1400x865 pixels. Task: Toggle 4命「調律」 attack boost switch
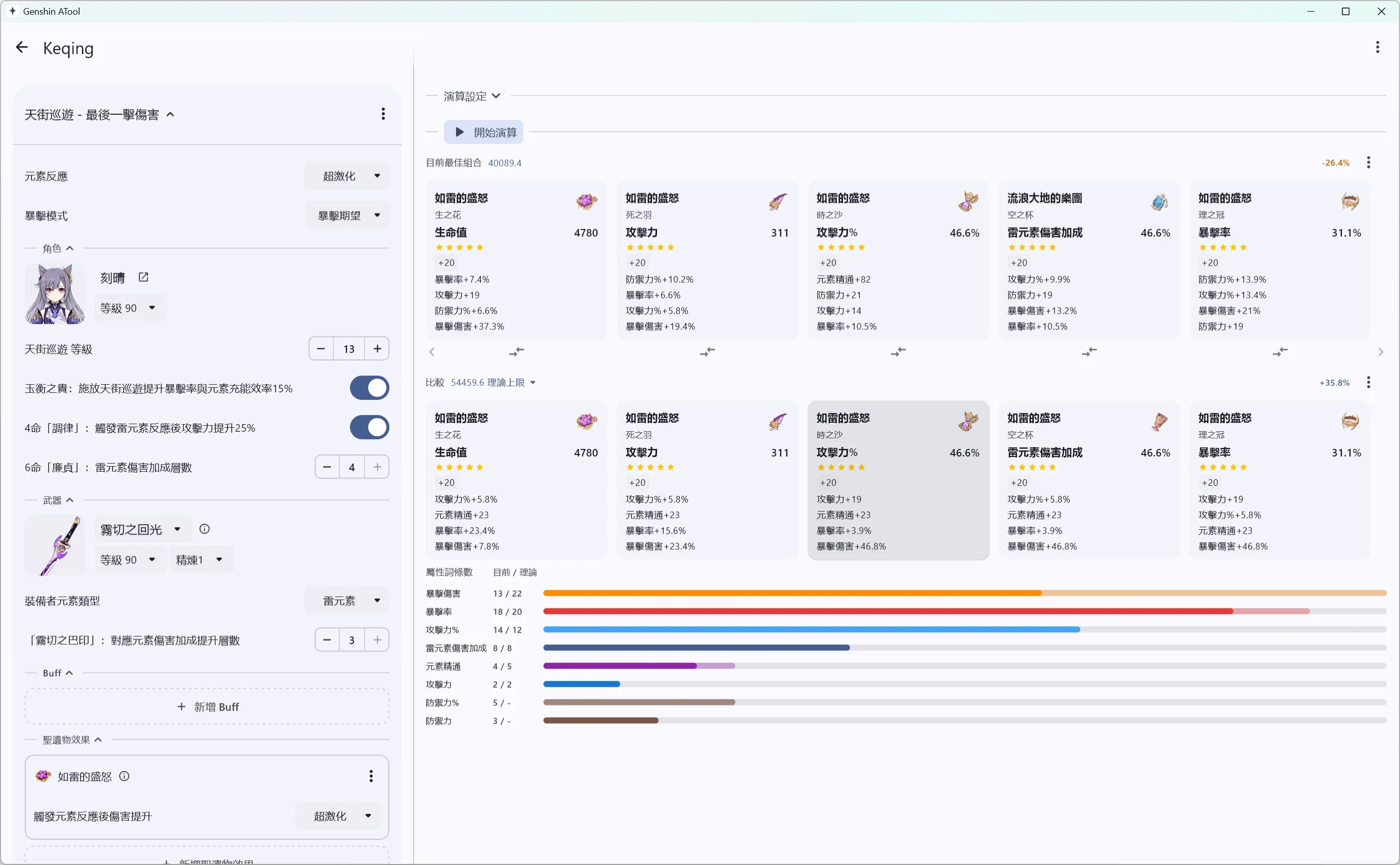click(x=369, y=427)
